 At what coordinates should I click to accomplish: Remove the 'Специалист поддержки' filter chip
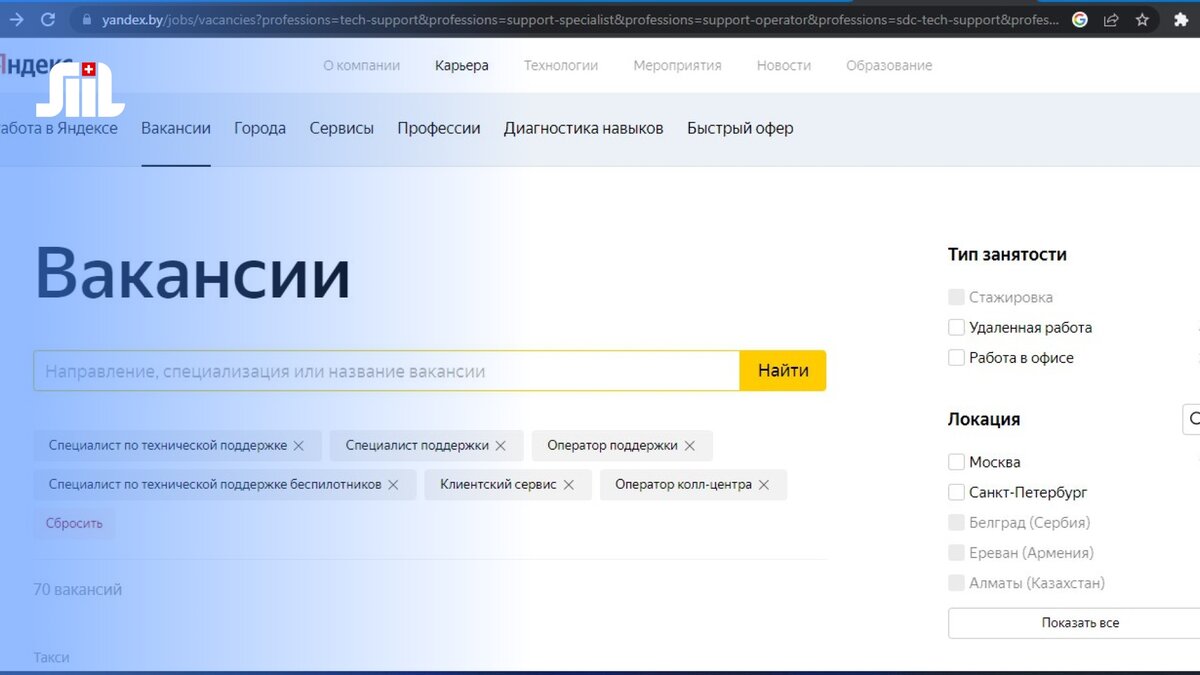[501, 446]
